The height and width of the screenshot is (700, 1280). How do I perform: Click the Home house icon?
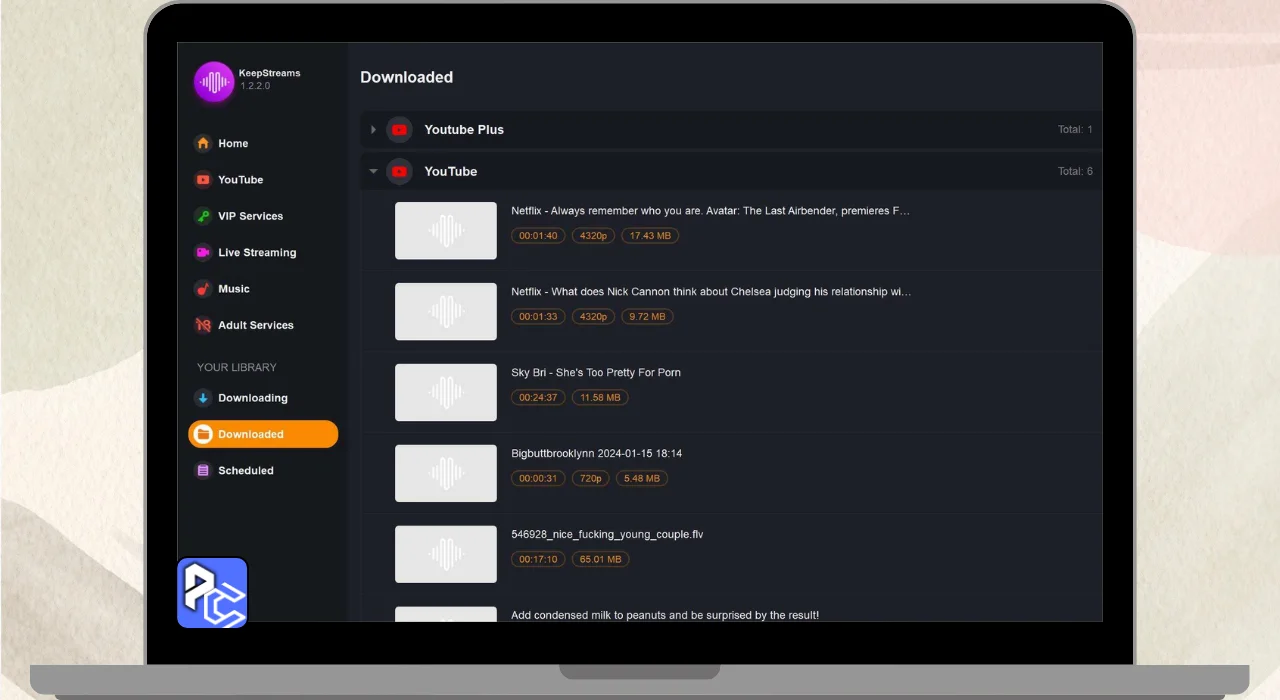pyautogui.click(x=203, y=143)
